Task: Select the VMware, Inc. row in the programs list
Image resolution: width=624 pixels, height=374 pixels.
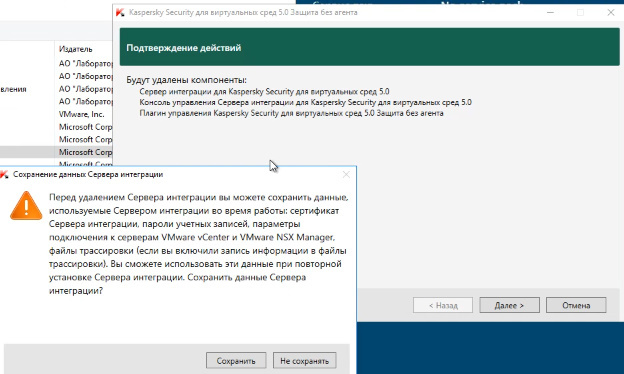Action: (82, 114)
